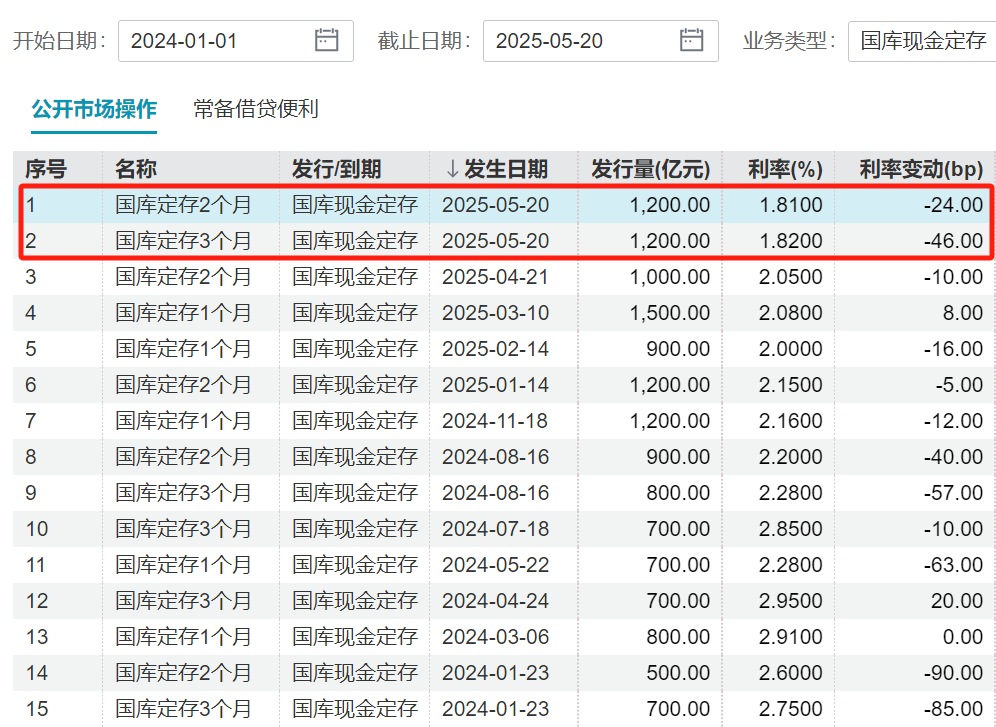Select row 1 国库定存2个月 name cell
The image size is (996, 727).
(x=183, y=205)
